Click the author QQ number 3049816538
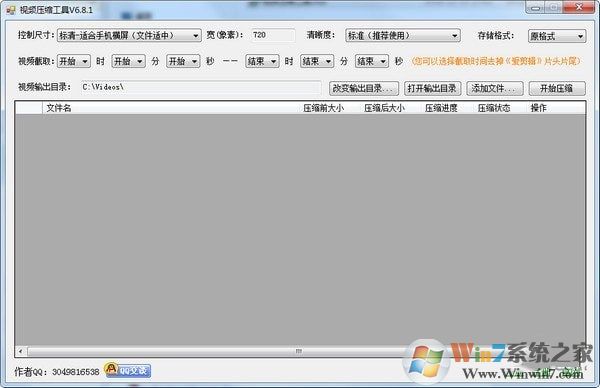This screenshot has height=388, width=600. (x=75, y=372)
